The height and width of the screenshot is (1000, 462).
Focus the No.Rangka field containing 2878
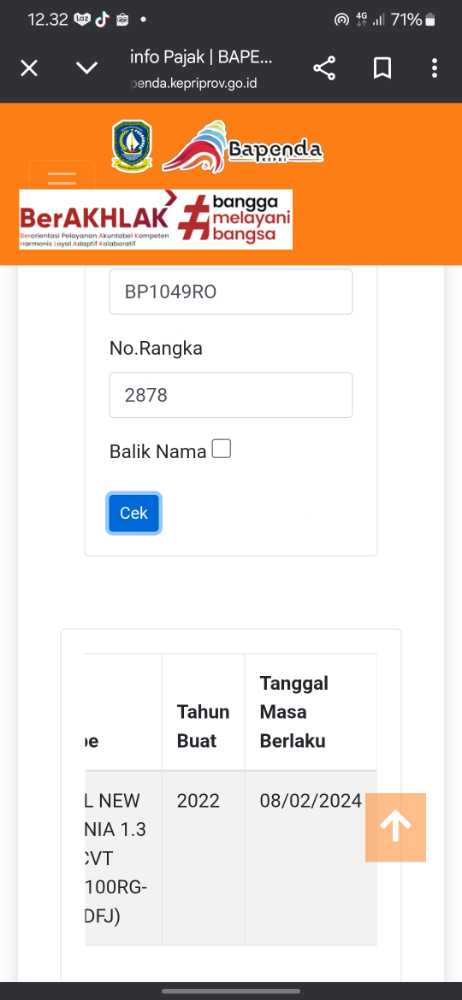click(x=231, y=395)
